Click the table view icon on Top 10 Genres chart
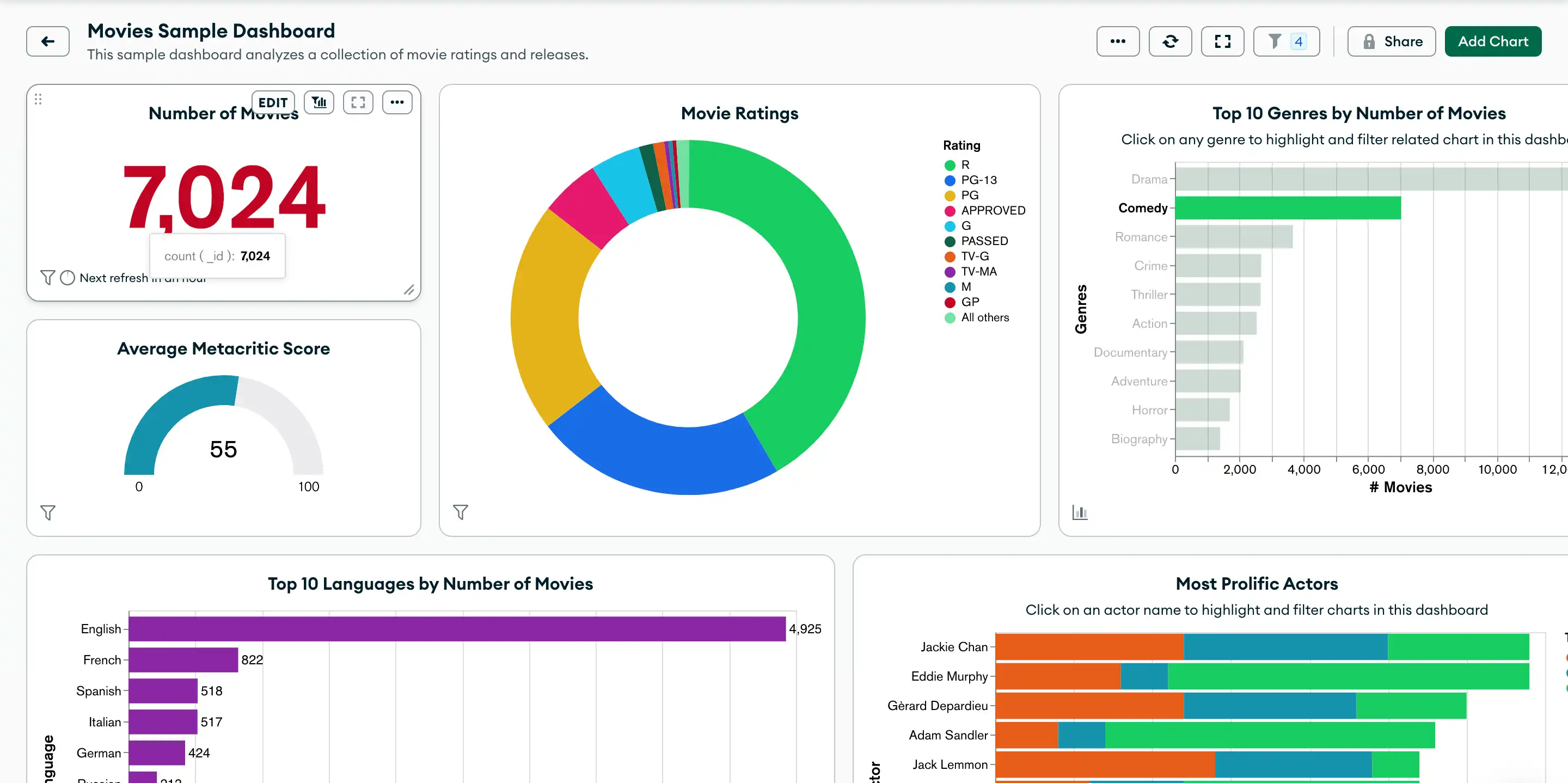 coord(1080,513)
